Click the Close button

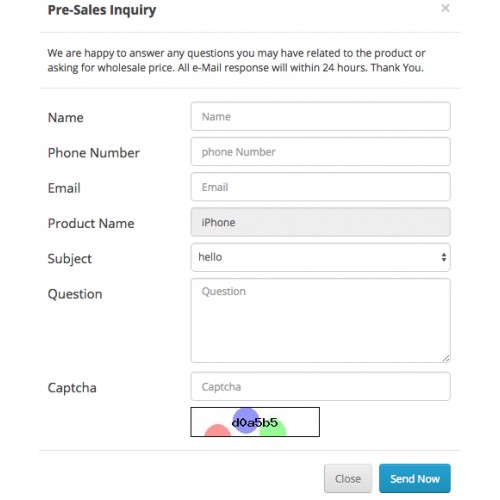click(x=348, y=478)
